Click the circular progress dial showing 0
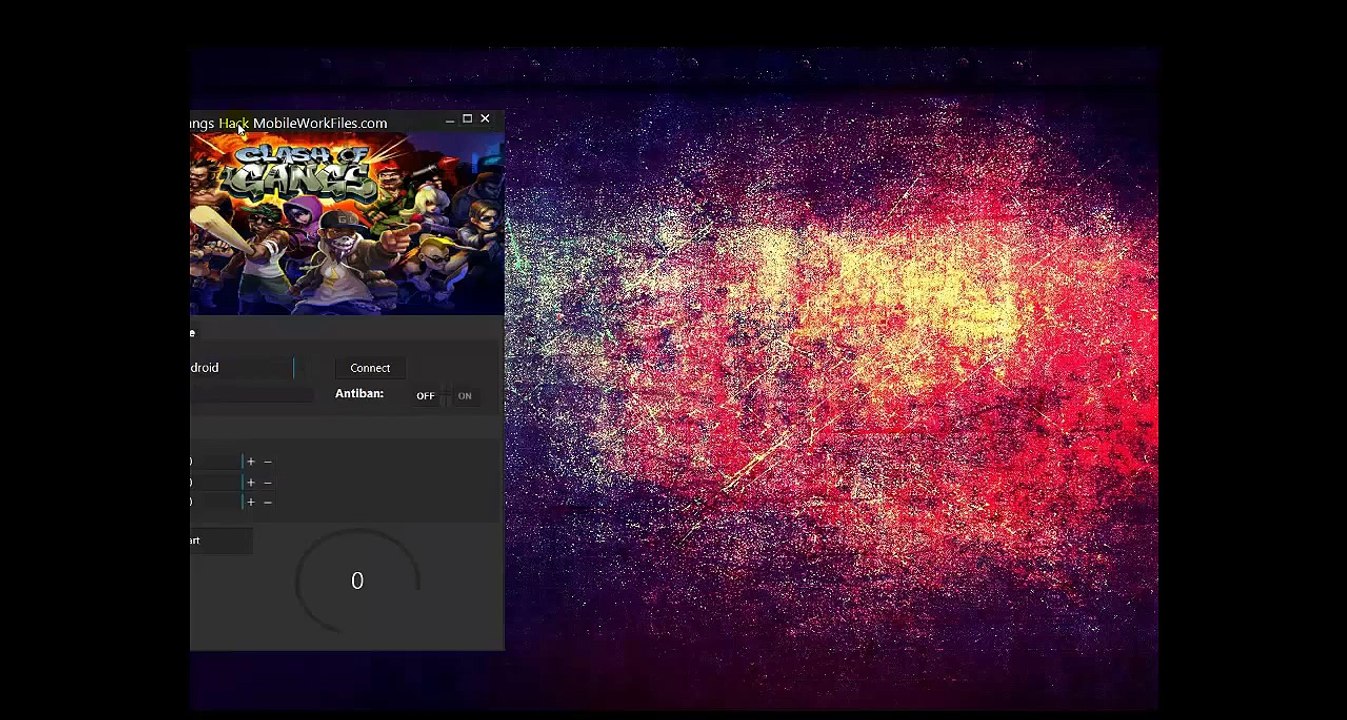Image resolution: width=1347 pixels, height=720 pixels. [357, 581]
